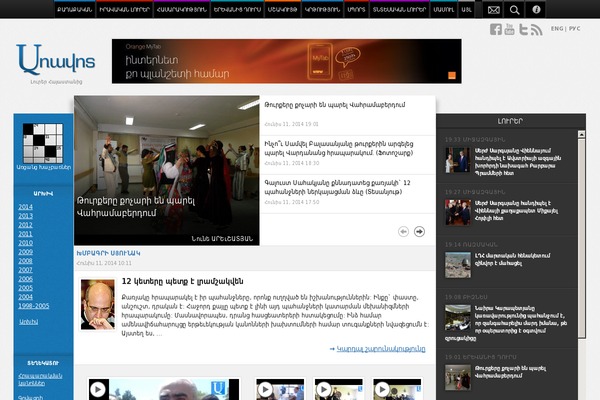Open first slider headline dated 19:01
Viewport: 600px width, 400px height.
tap(335, 105)
